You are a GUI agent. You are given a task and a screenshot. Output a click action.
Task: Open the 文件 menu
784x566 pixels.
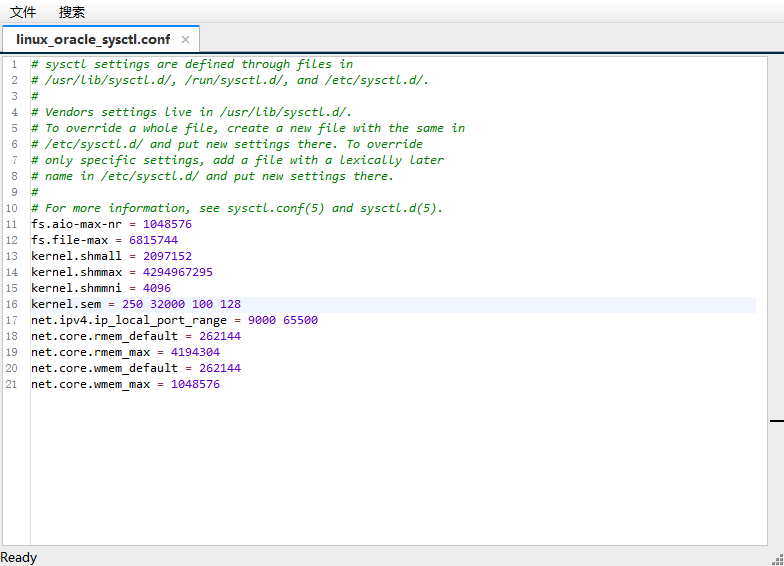click(23, 12)
